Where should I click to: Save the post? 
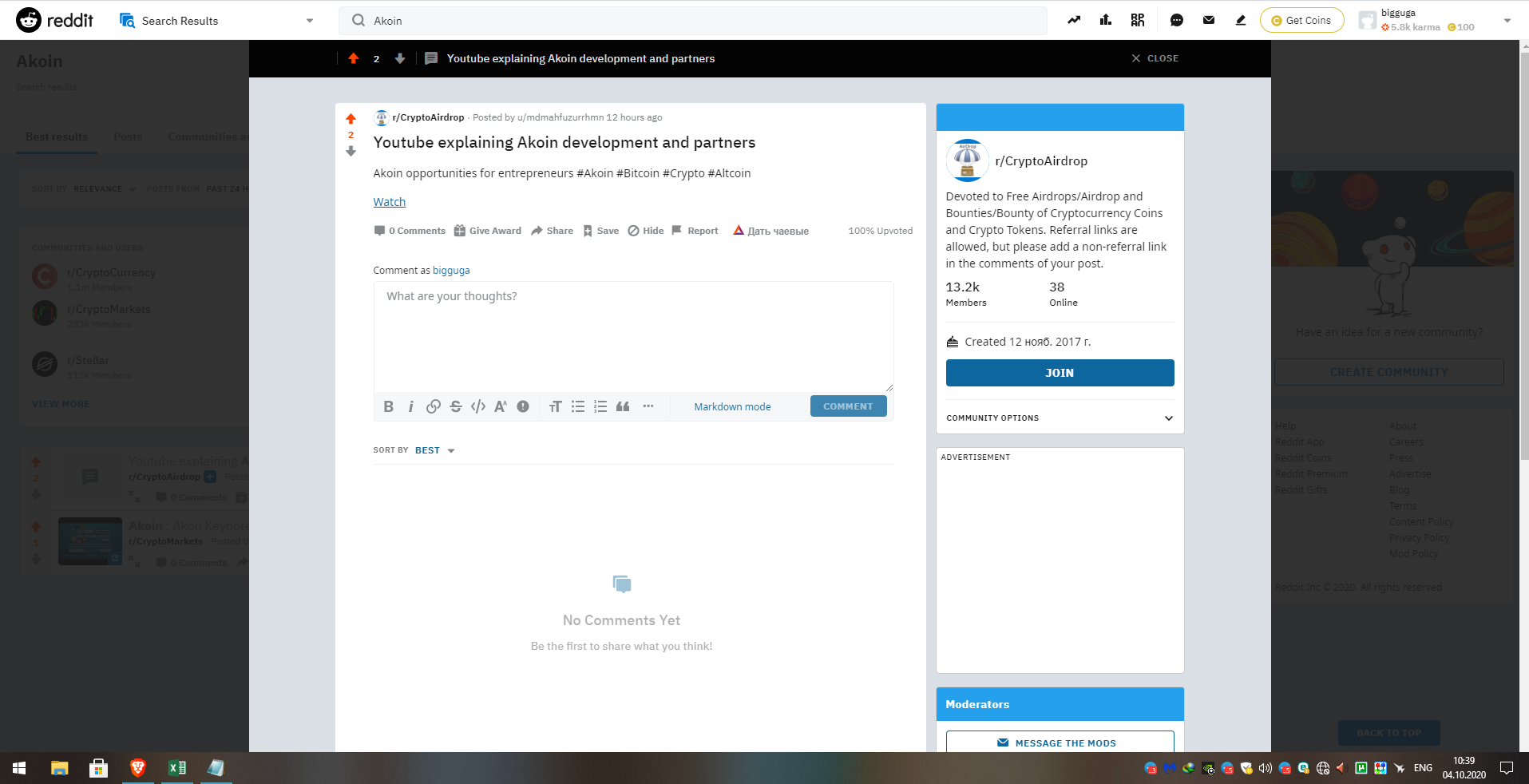[600, 231]
